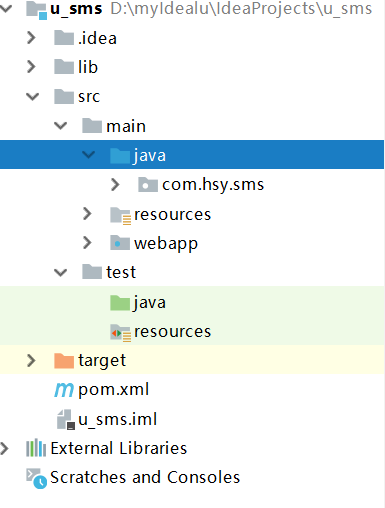
Task: Click the Scratches and Consoles icon
Action: pos(36,478)
